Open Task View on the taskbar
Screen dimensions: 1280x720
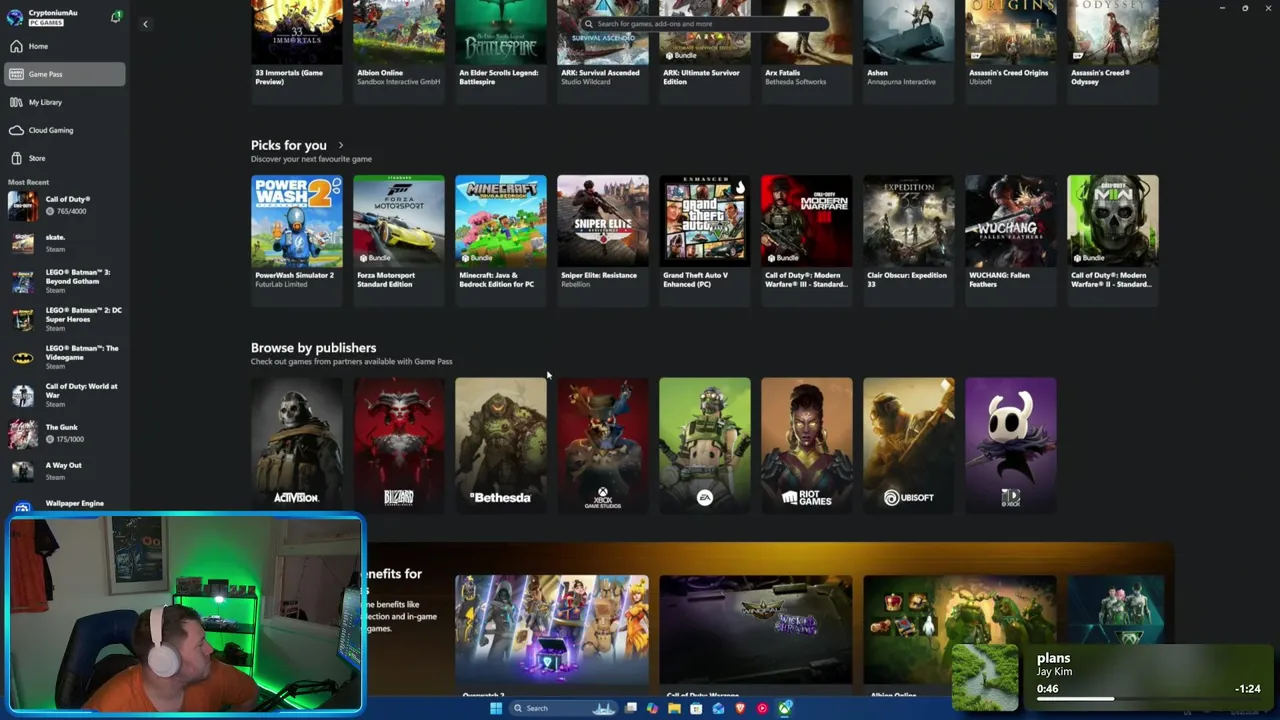pos(631,708)
